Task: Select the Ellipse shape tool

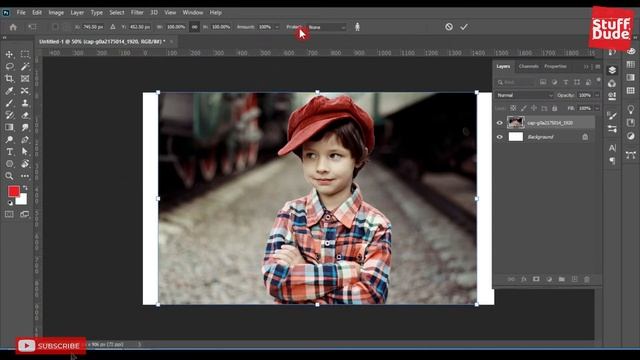Action: (x=9, y=164)
